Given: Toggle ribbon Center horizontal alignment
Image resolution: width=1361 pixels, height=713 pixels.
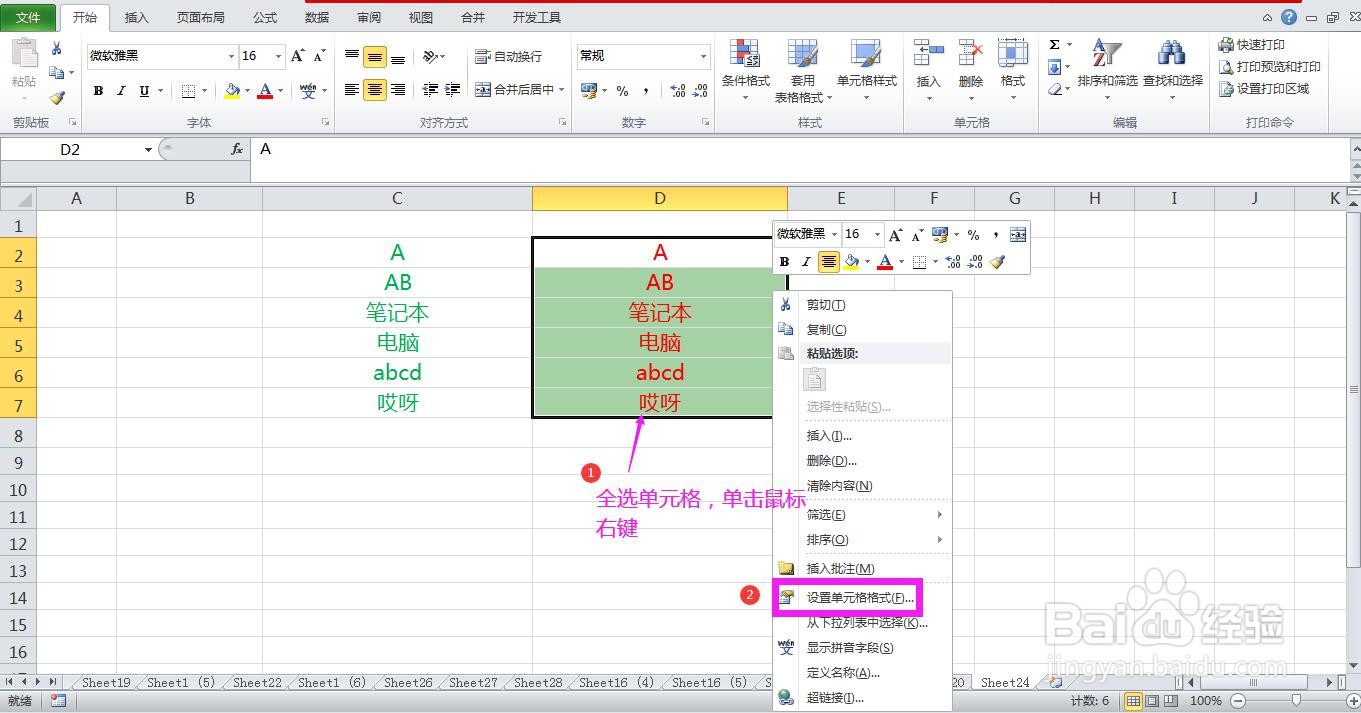Looking at the screenshot, I should 375,90.
